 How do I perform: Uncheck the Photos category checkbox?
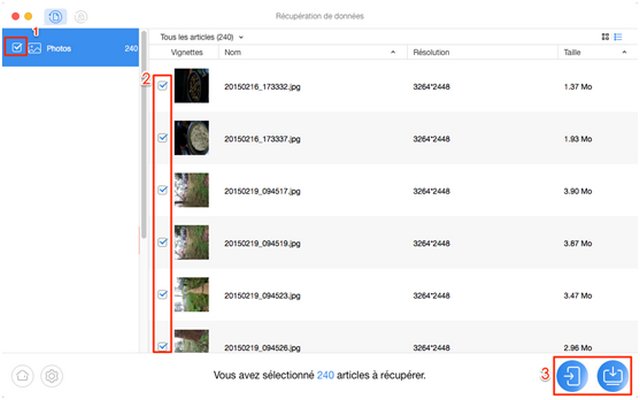coord(17,48)
